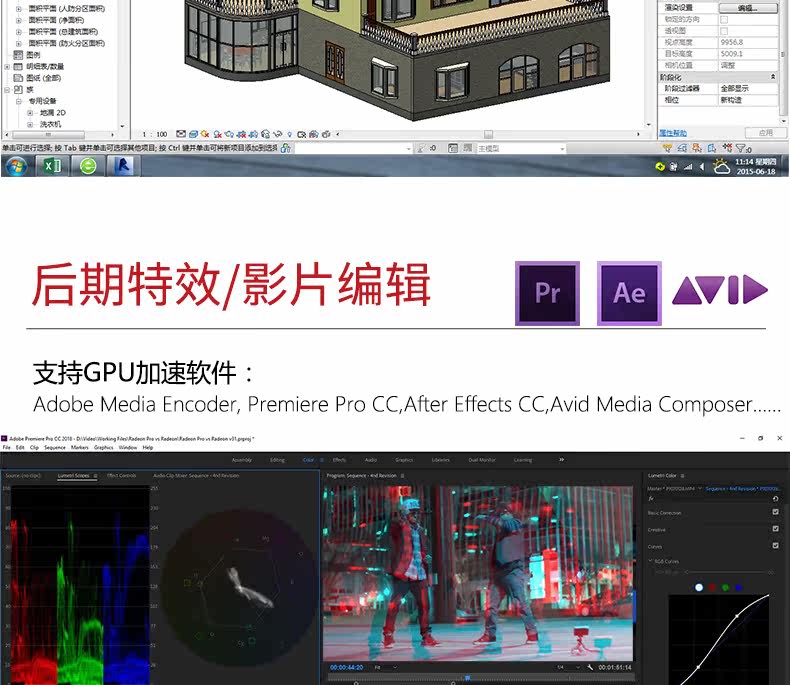Screen dimensions: 790x685
Task: Toggle 透视图 checkbox in Revit properties
Action: pos(724,31)
